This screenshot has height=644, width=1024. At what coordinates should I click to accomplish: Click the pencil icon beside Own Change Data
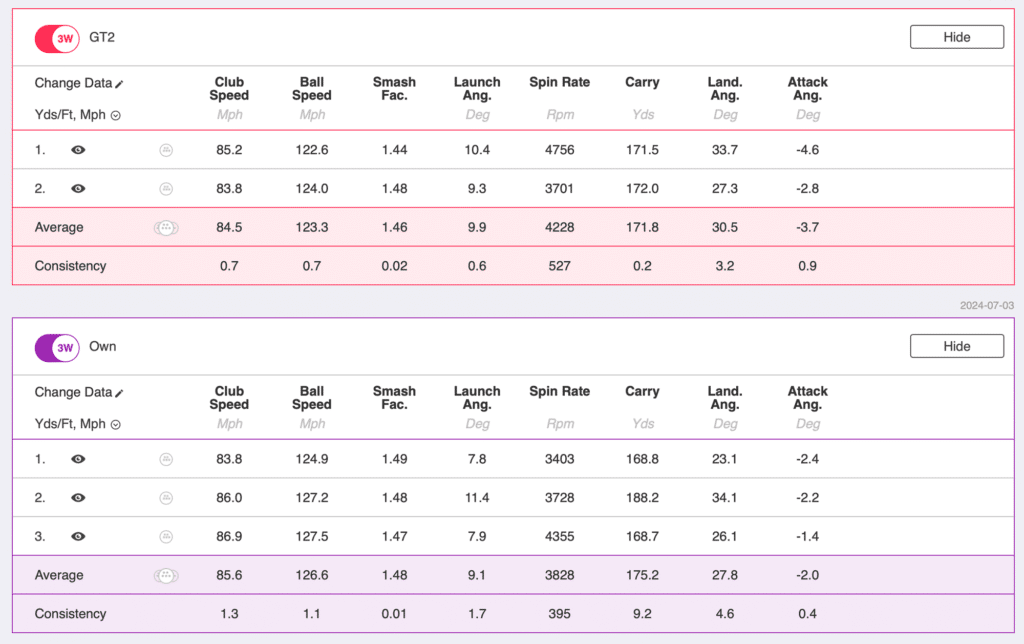click(120, 393)
